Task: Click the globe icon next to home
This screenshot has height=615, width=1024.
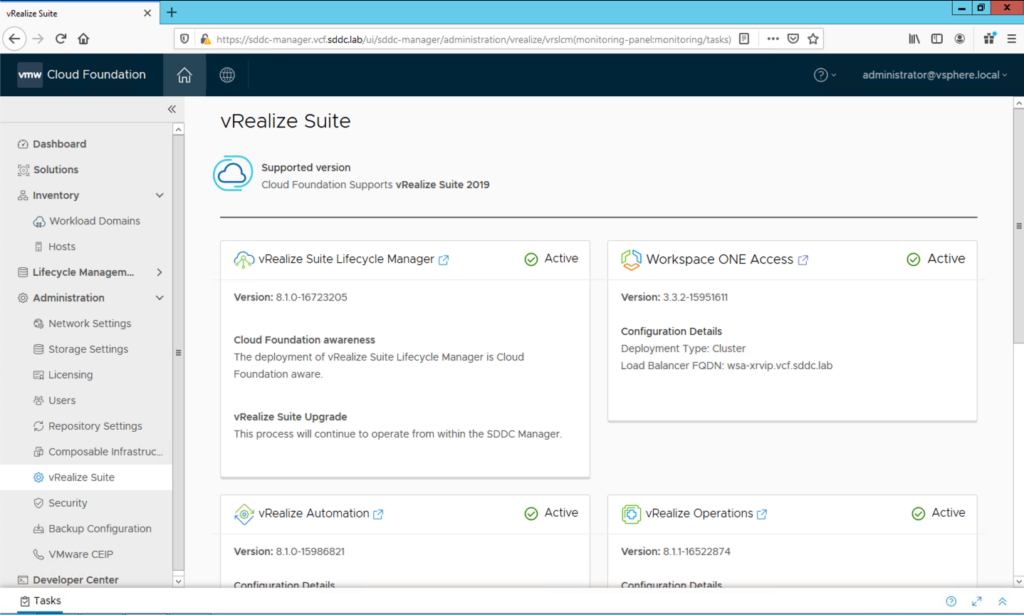Action: point(226,74)
